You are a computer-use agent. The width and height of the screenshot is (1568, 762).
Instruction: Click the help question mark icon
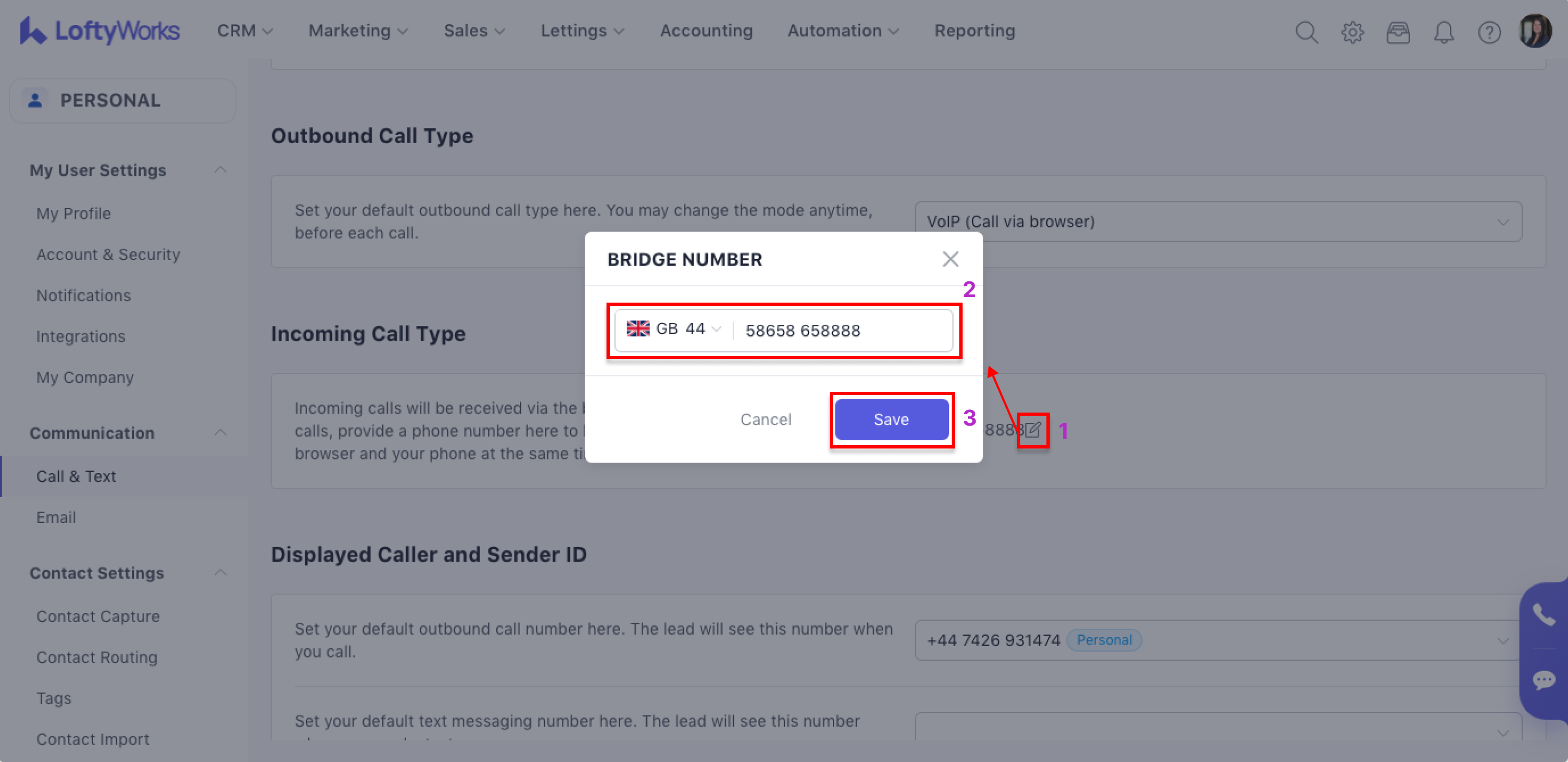pos(1489,32)
